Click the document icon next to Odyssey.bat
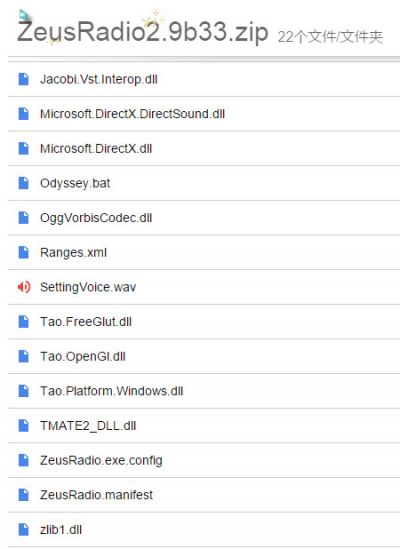 tap(23, 183)
